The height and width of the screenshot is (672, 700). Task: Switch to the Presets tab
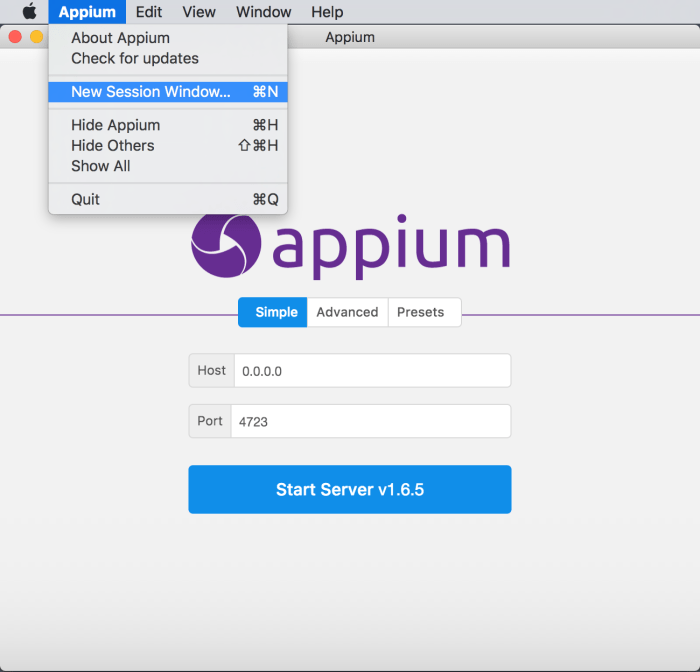coord(424,312)
